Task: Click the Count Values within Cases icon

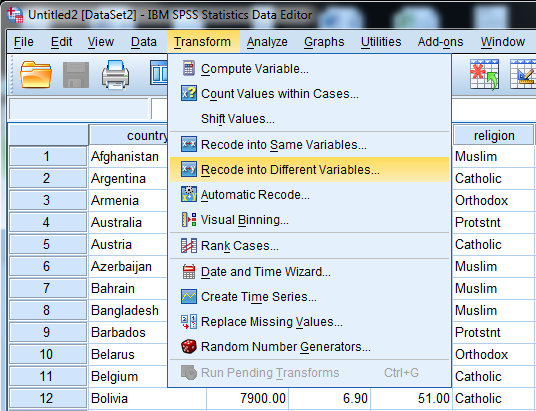Action: [189, 93]
